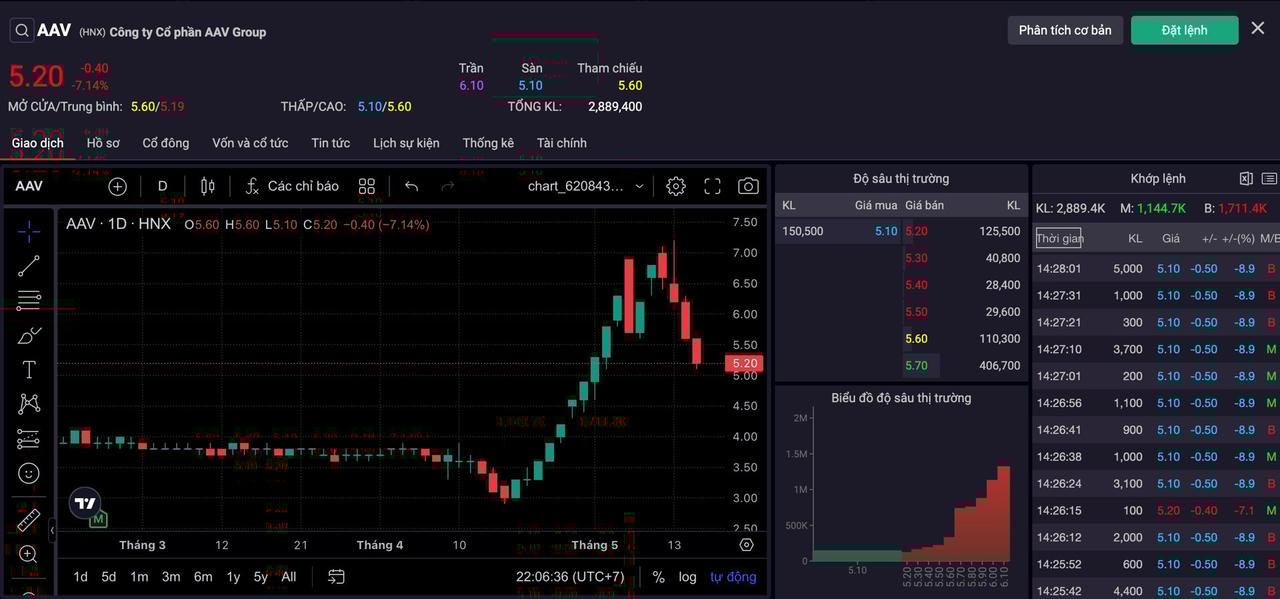Open chart settings gear

tap(676, 186)
